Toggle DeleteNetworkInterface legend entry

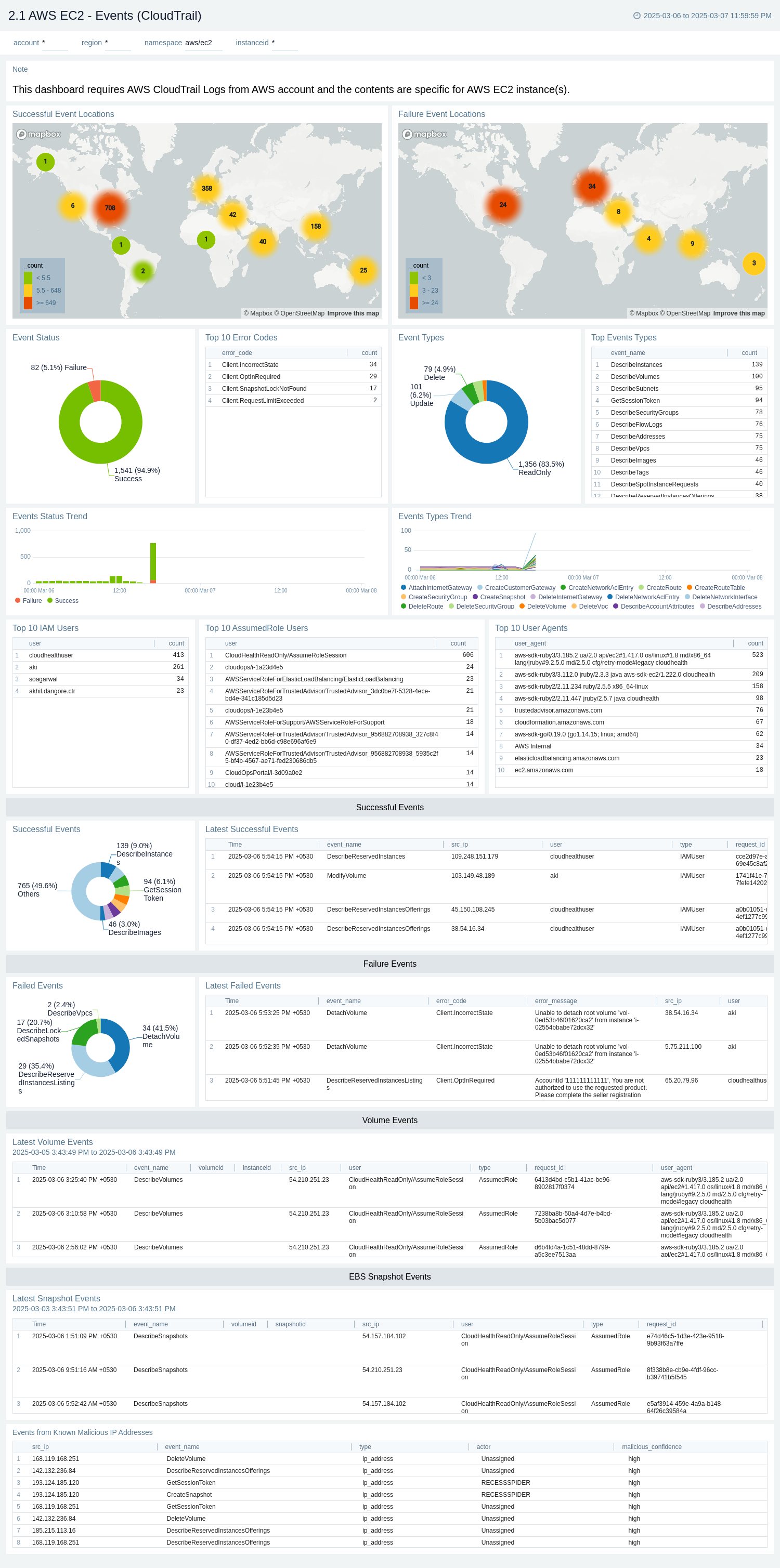(x=721, y=597)
